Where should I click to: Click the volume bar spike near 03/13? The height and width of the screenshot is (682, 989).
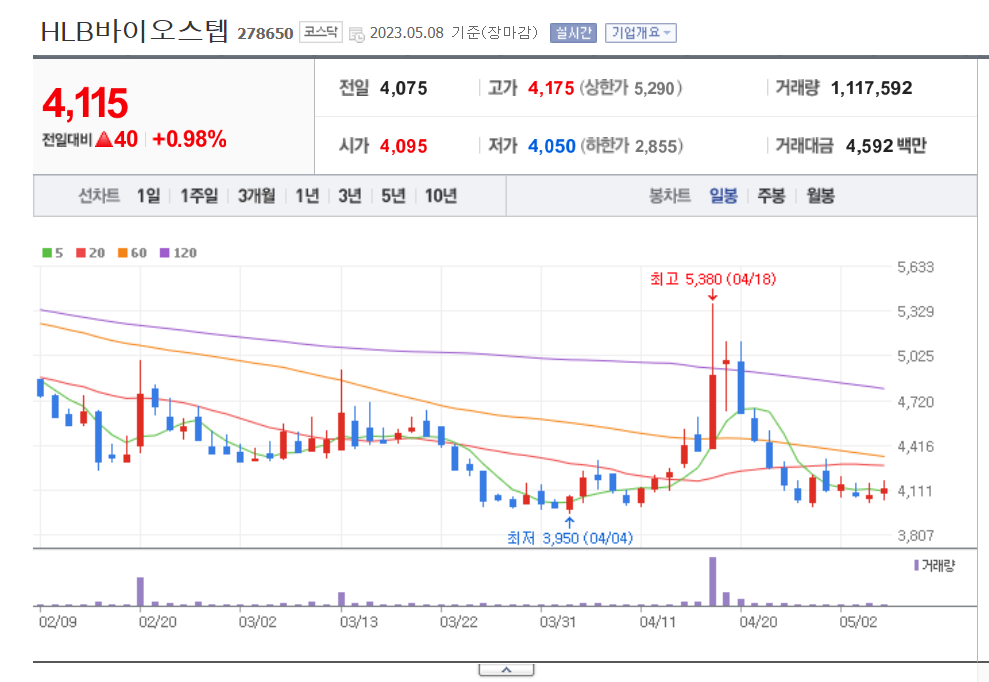point(341,599)
